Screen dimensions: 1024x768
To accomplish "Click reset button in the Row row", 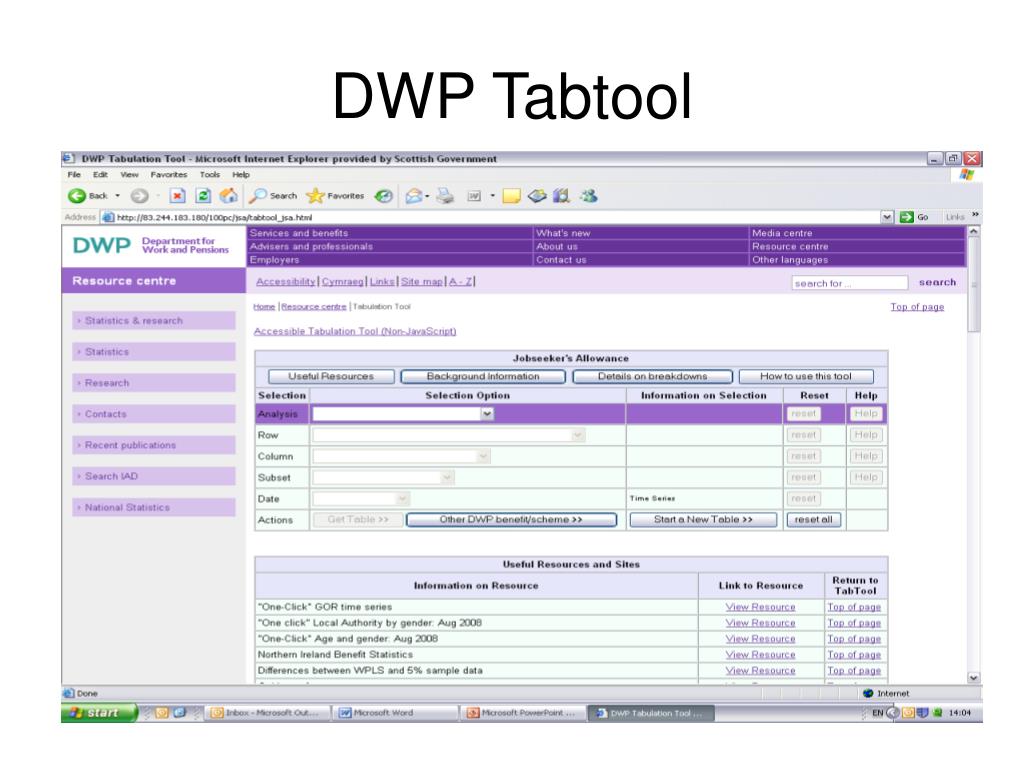I will point(803,435).
